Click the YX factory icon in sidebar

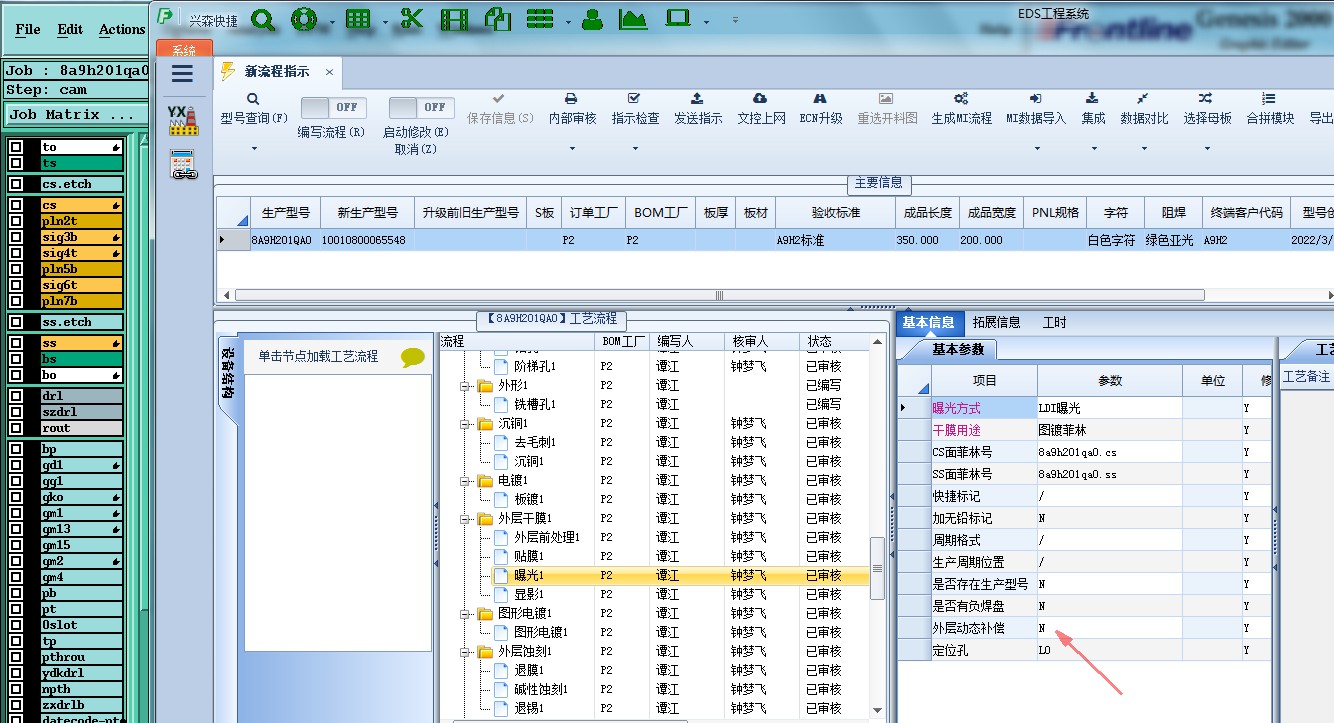click(182, 120)
